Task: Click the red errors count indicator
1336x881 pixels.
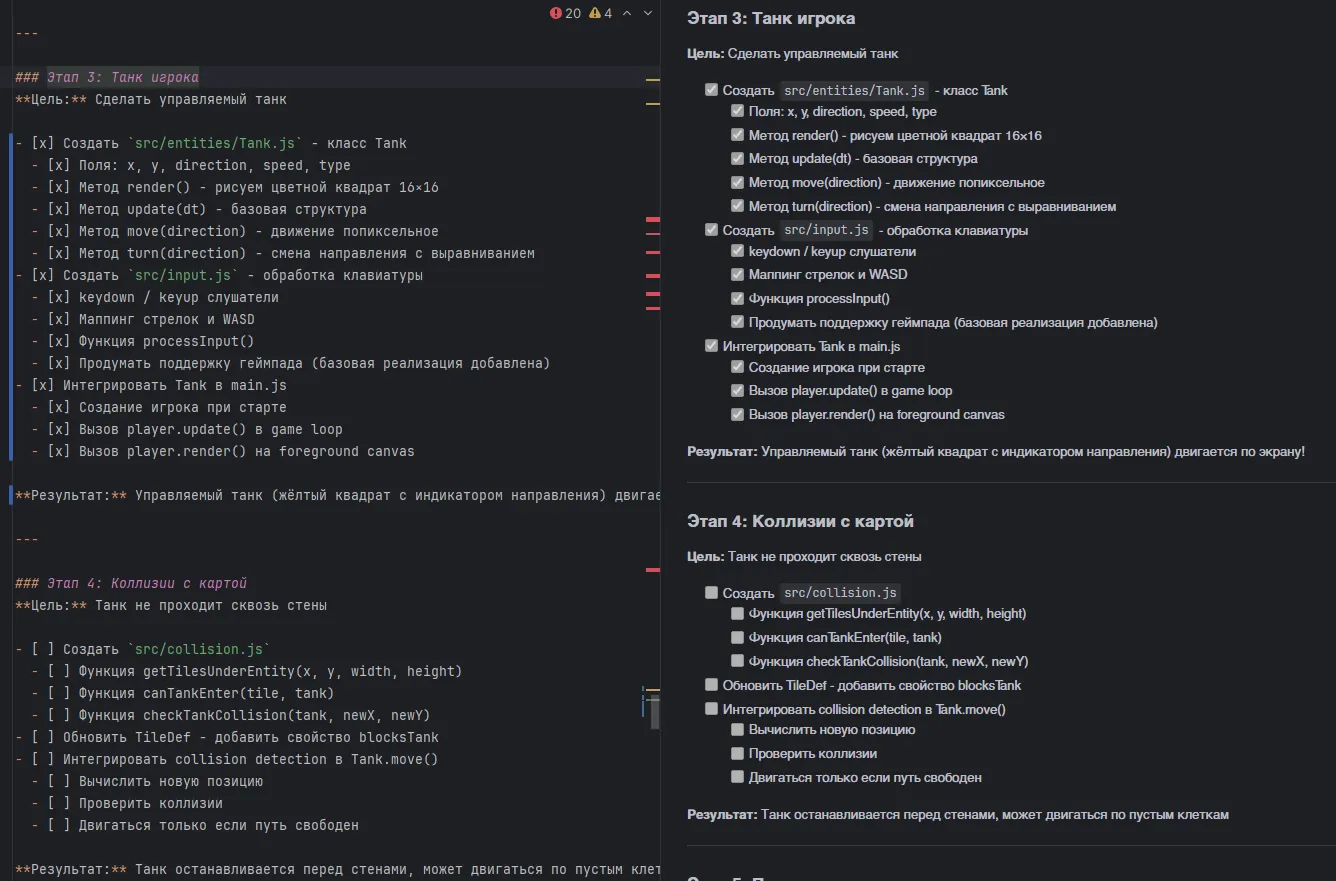Action: tap(565, 14)
